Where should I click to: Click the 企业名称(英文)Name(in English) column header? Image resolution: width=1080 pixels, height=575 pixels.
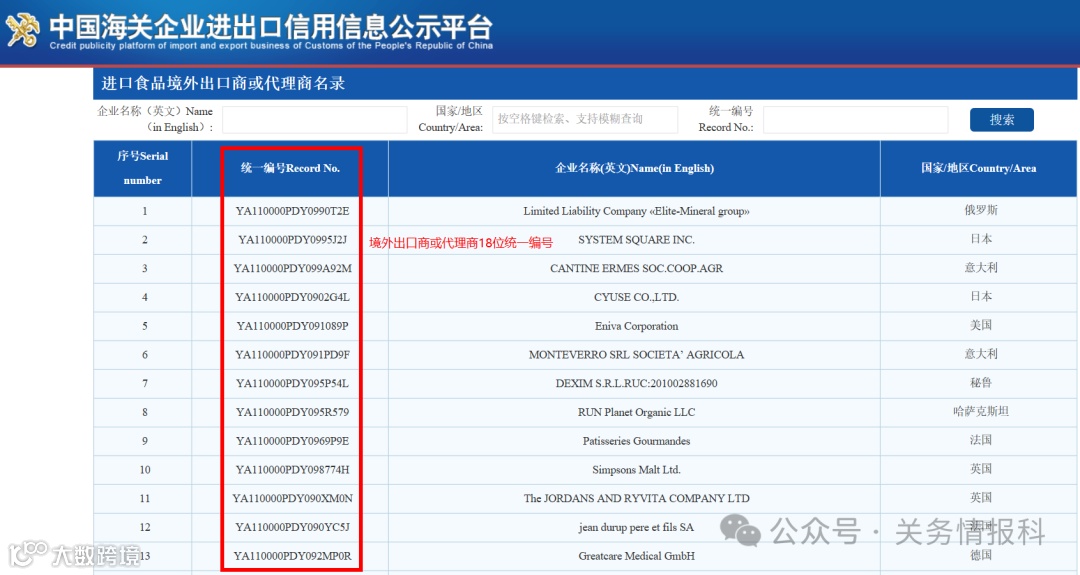pos(634,168)
